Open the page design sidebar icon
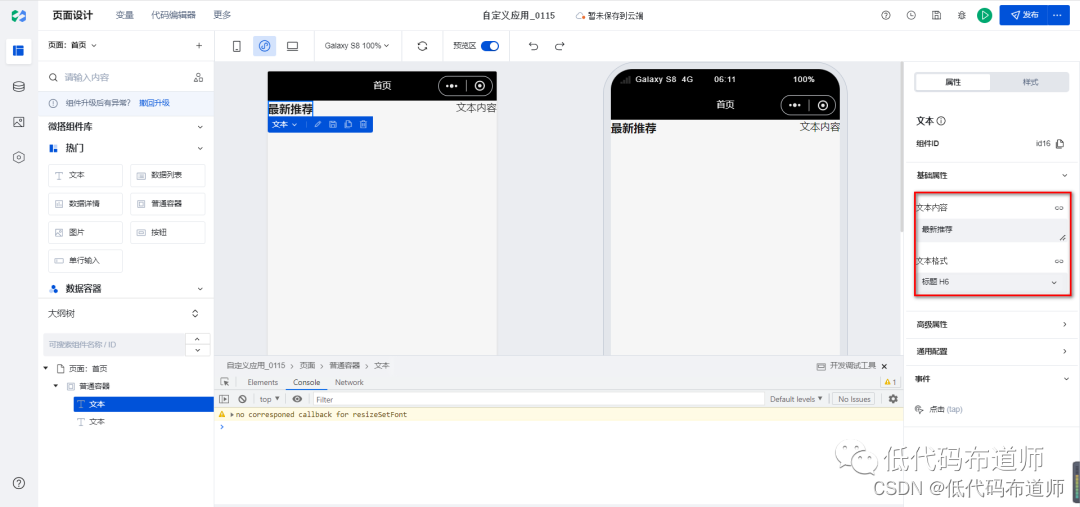 [19, 50]
